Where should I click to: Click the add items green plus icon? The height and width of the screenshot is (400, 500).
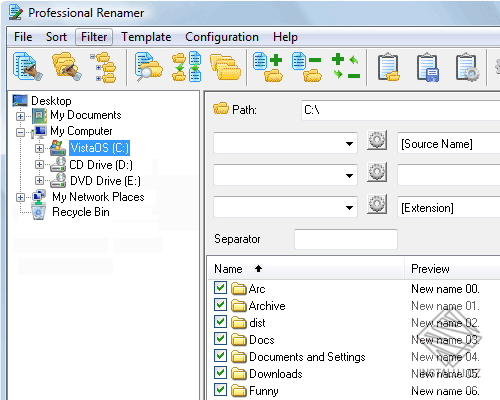pyautogui.click(x=268, y=67)
